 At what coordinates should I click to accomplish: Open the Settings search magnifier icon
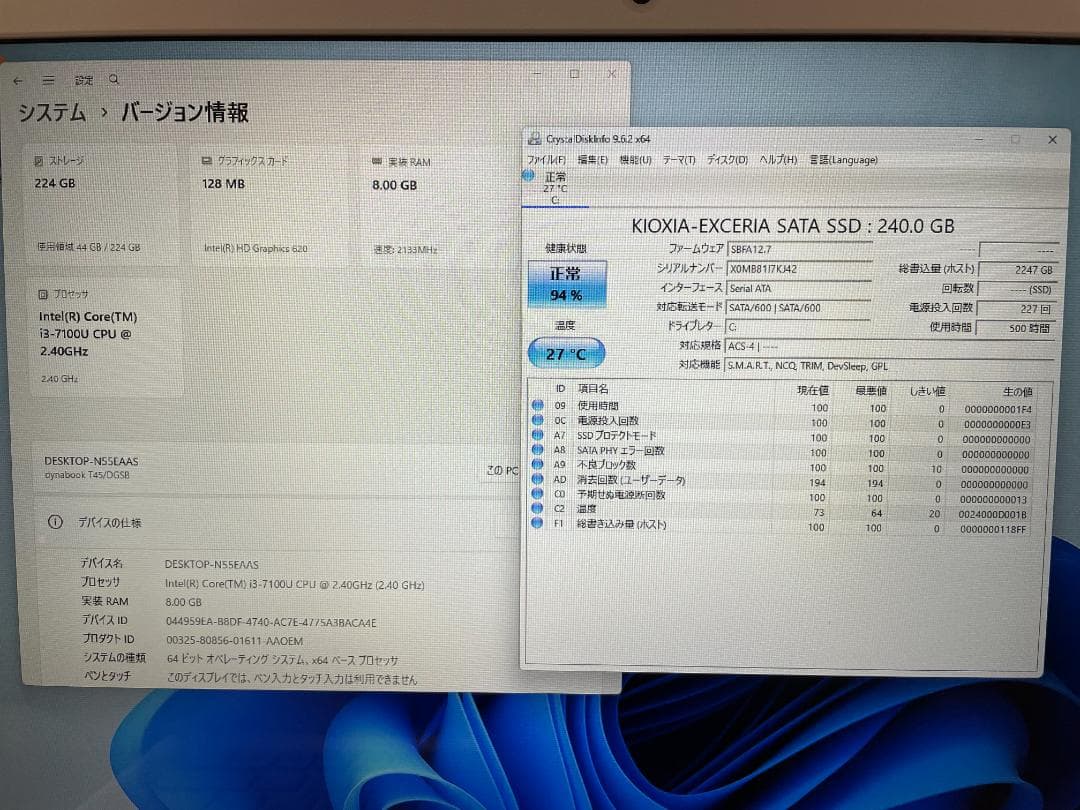(114, 79)
